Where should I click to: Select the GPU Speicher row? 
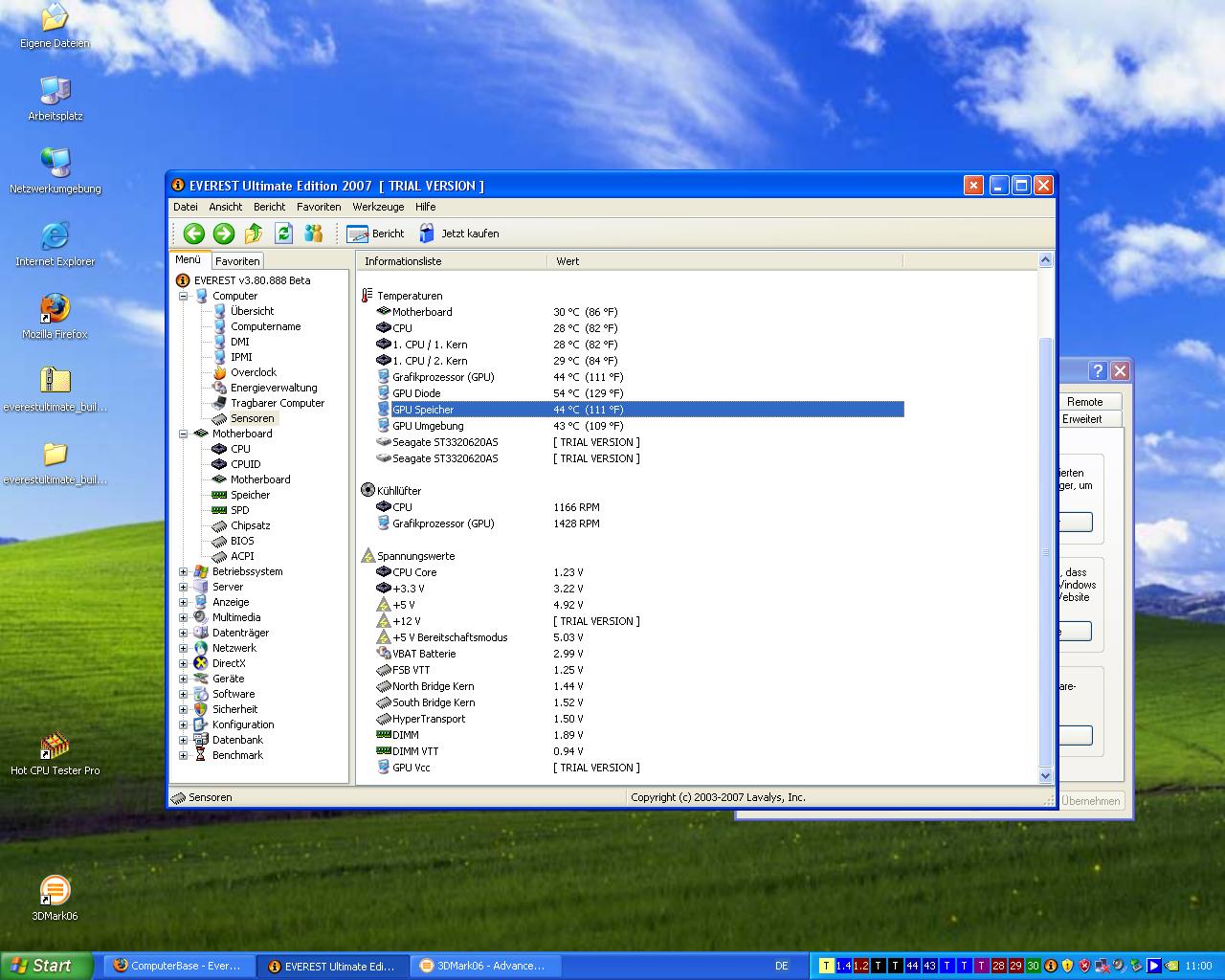point(632,410)
